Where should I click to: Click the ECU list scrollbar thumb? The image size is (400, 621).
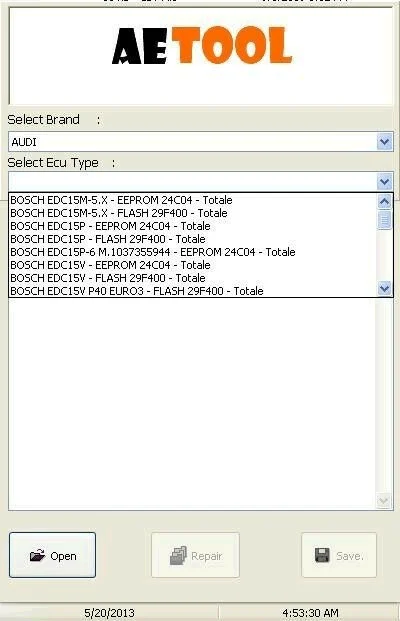tap(384, 220)
